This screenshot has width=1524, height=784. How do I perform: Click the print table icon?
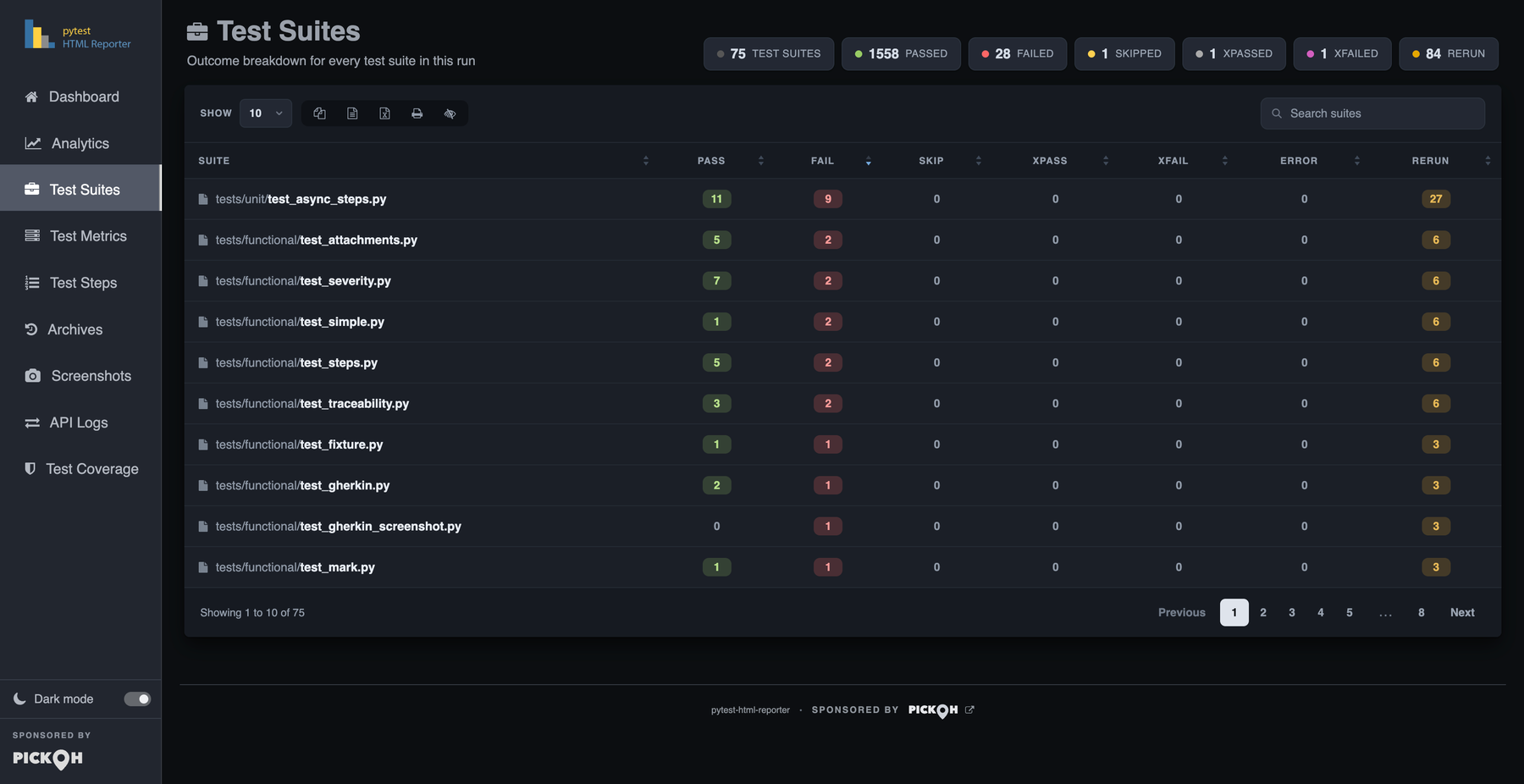click(417, 113)
